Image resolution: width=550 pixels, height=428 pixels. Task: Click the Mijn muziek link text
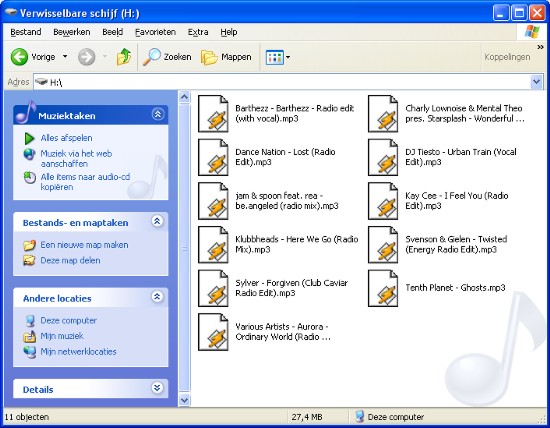click(x=62, y=336)
